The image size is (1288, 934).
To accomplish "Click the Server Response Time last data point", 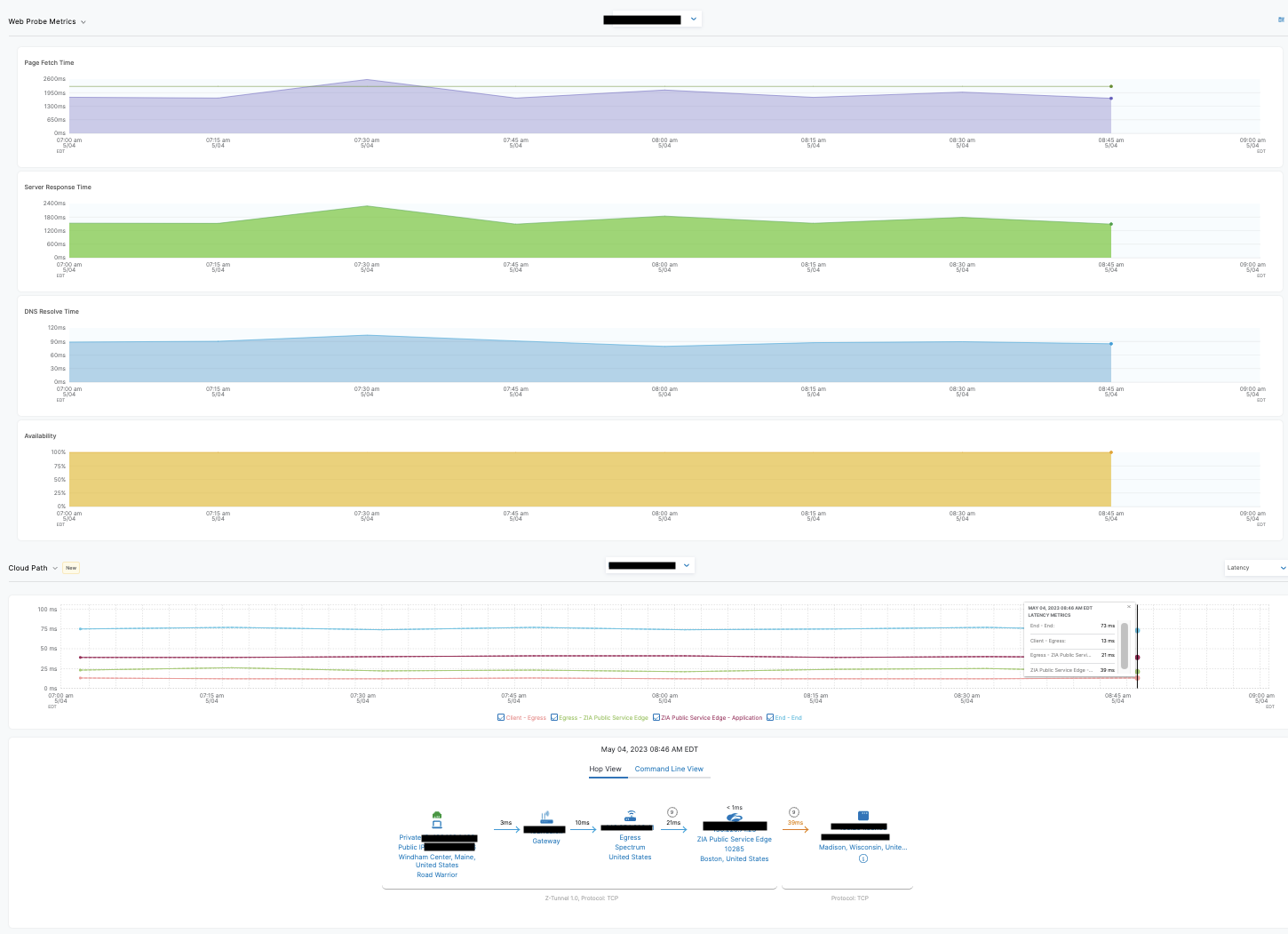I will (1110, 224).
